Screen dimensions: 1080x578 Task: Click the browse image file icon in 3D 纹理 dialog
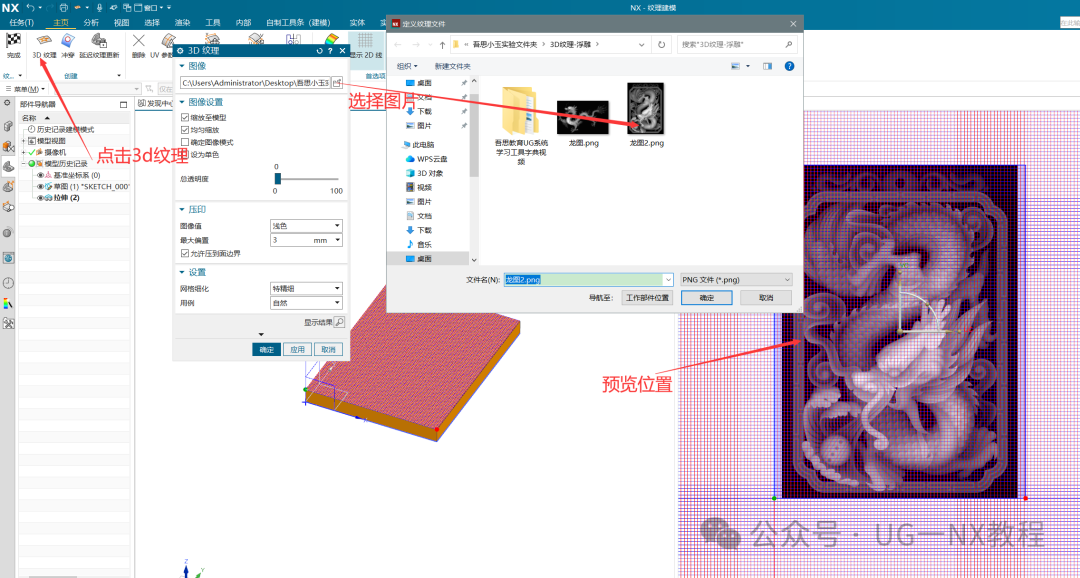click(337, 82)
